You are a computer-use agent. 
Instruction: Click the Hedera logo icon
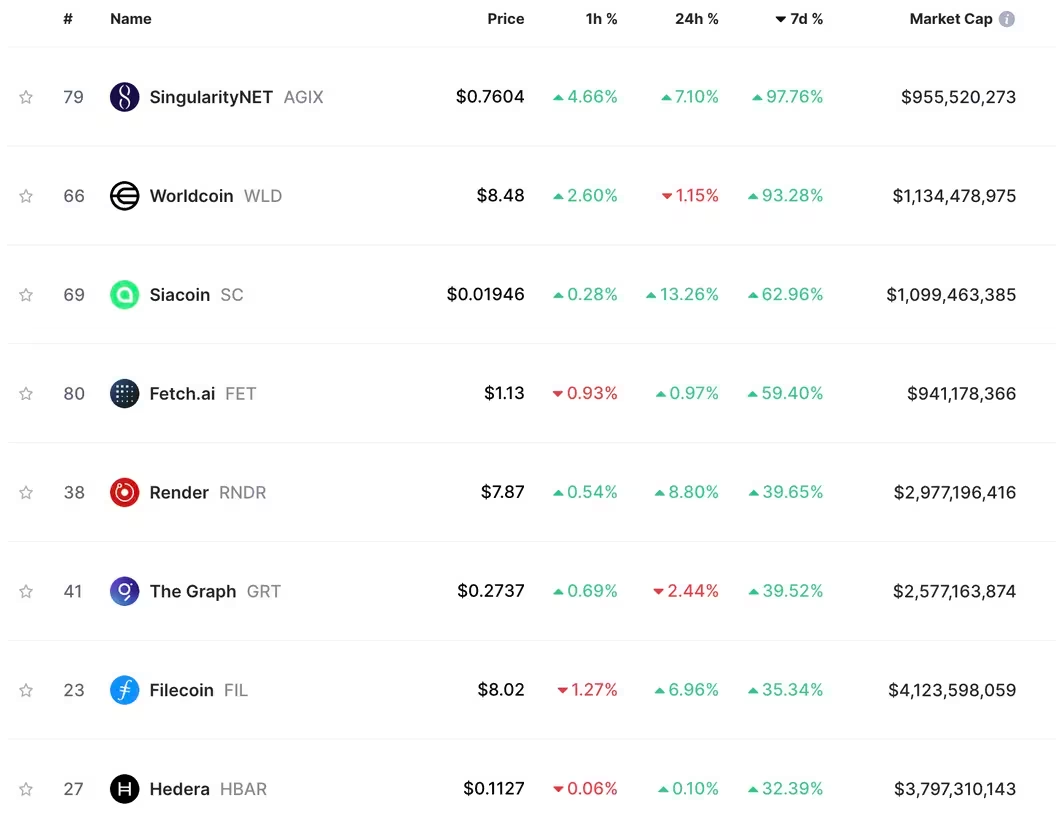124,789
